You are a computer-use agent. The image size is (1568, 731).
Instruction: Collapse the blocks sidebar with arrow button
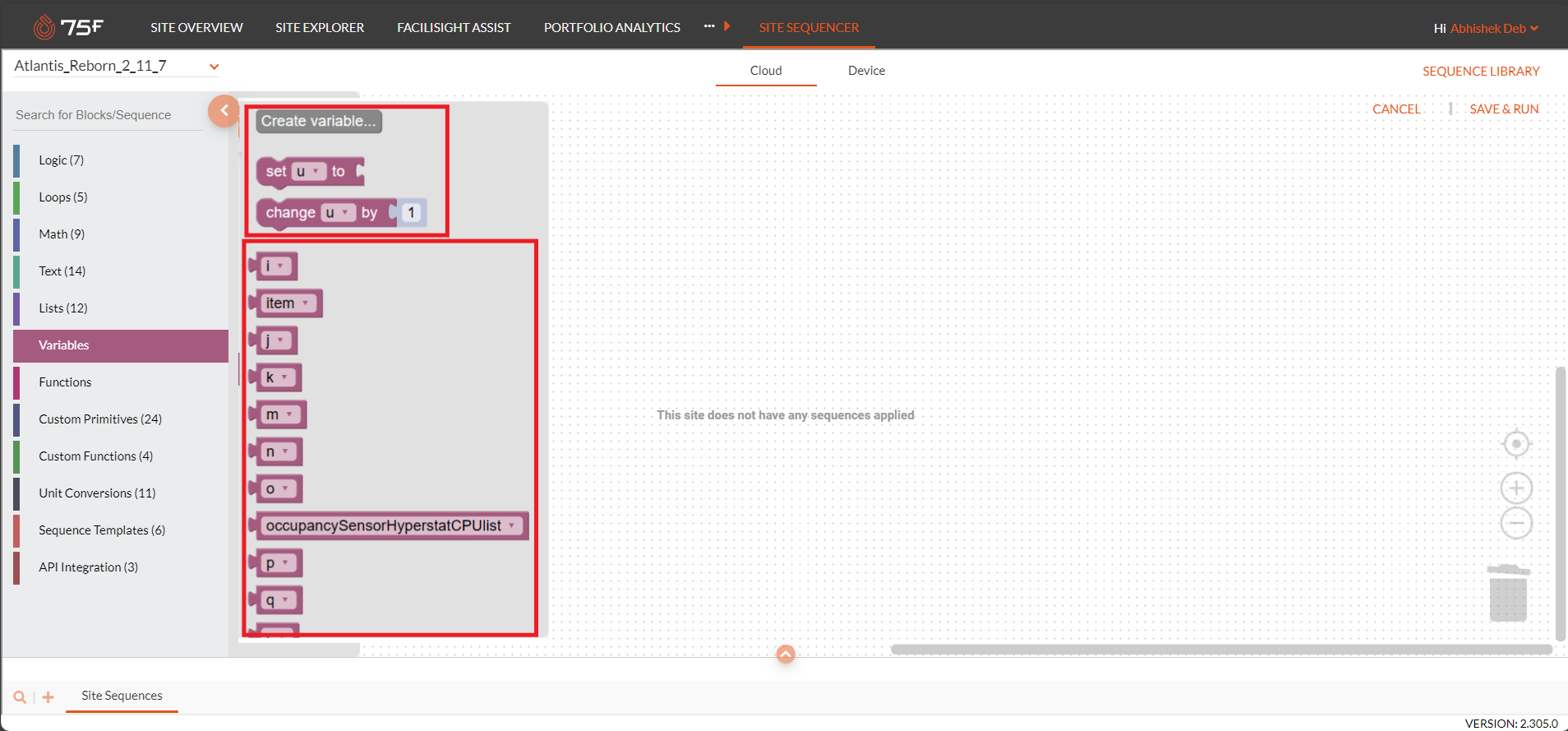click(x=224, y=111)
